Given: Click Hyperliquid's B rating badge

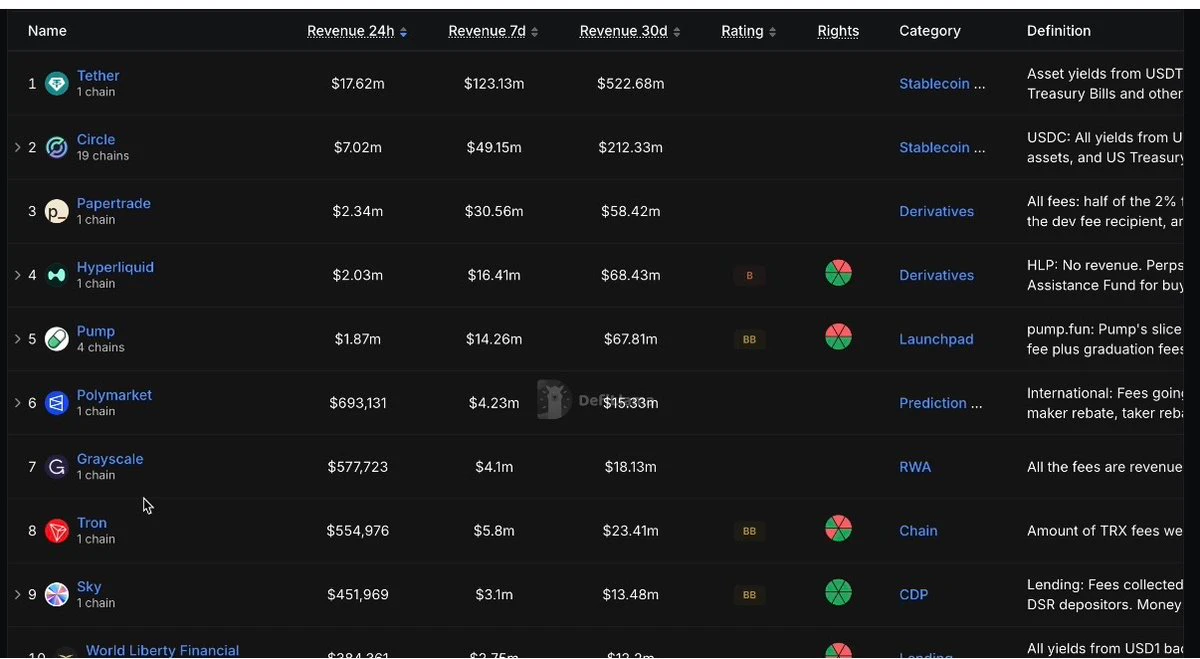Looking at the screenshot, I should pyautogui.click(x=749, y=276).
